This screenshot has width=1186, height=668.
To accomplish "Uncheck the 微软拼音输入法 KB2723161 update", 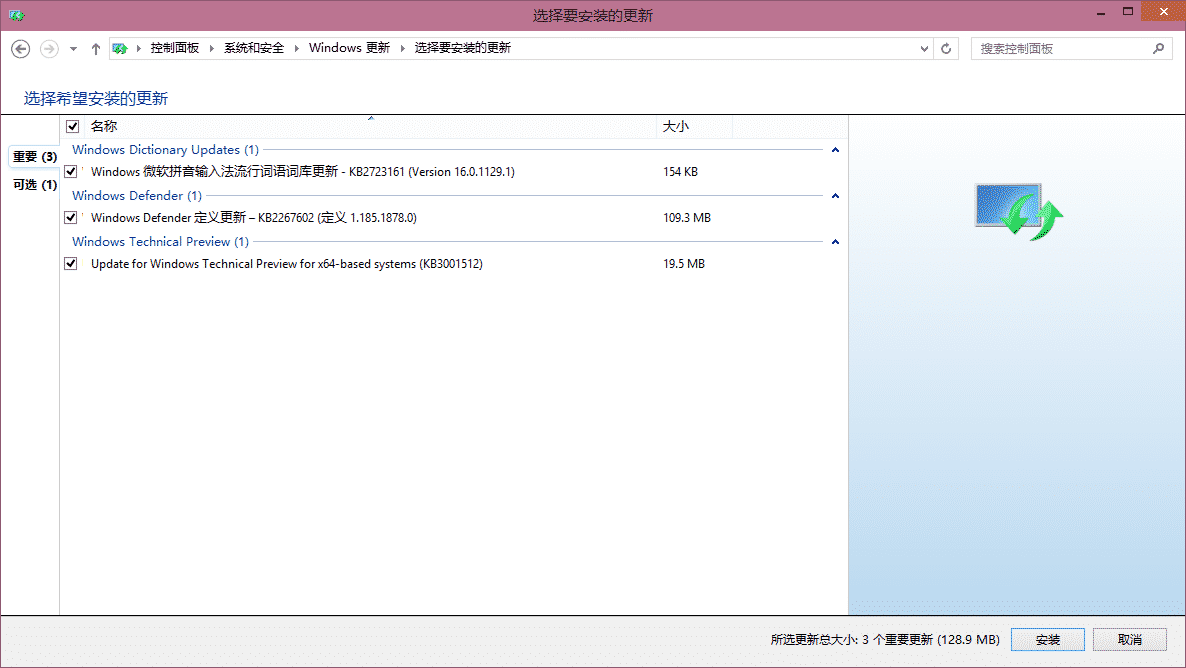I will pos(70,172).
